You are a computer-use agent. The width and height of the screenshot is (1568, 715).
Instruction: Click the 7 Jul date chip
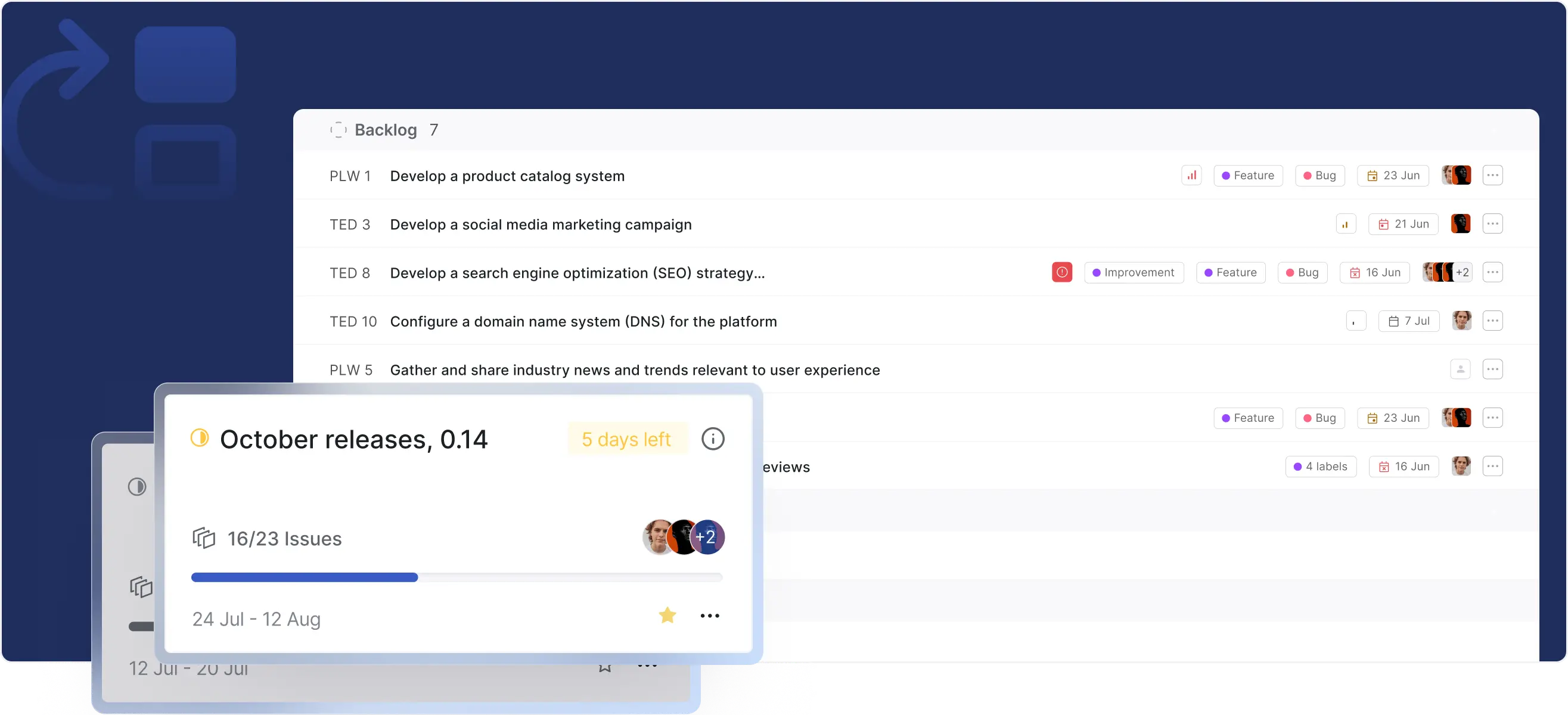[x=1408, y=321]
